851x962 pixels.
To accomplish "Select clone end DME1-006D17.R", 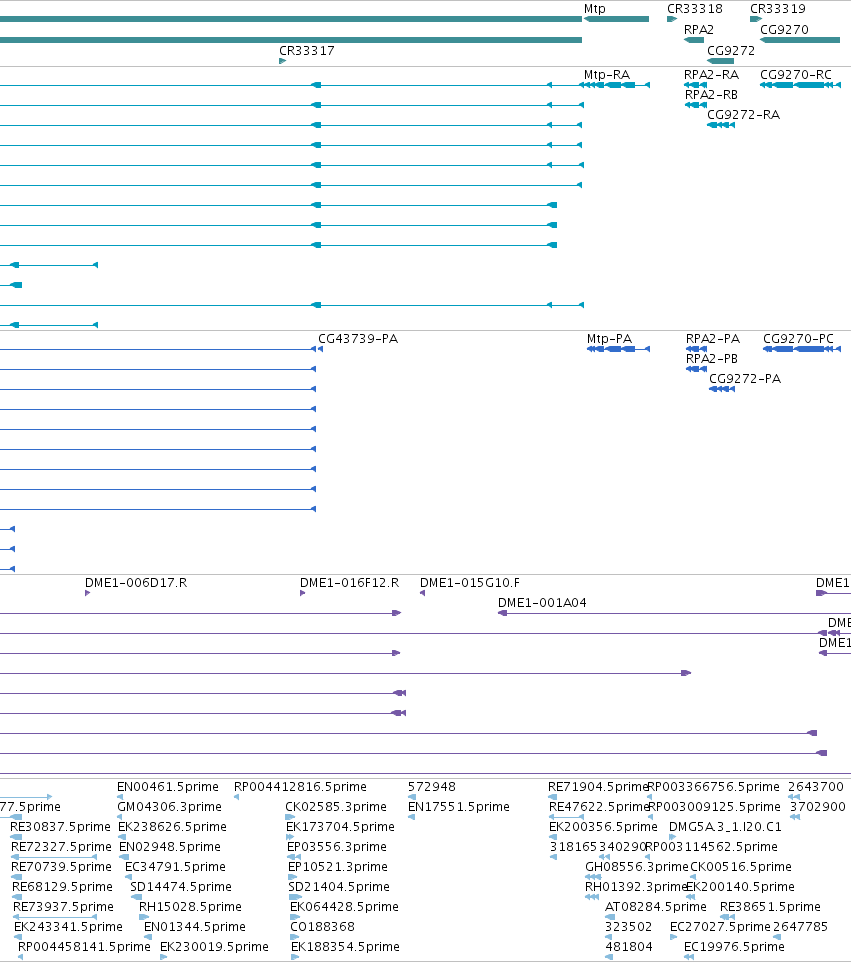I will point(136,583).
